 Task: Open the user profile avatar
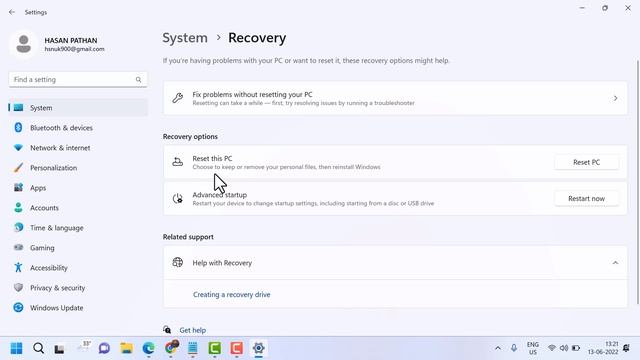[x=23, y=44]
